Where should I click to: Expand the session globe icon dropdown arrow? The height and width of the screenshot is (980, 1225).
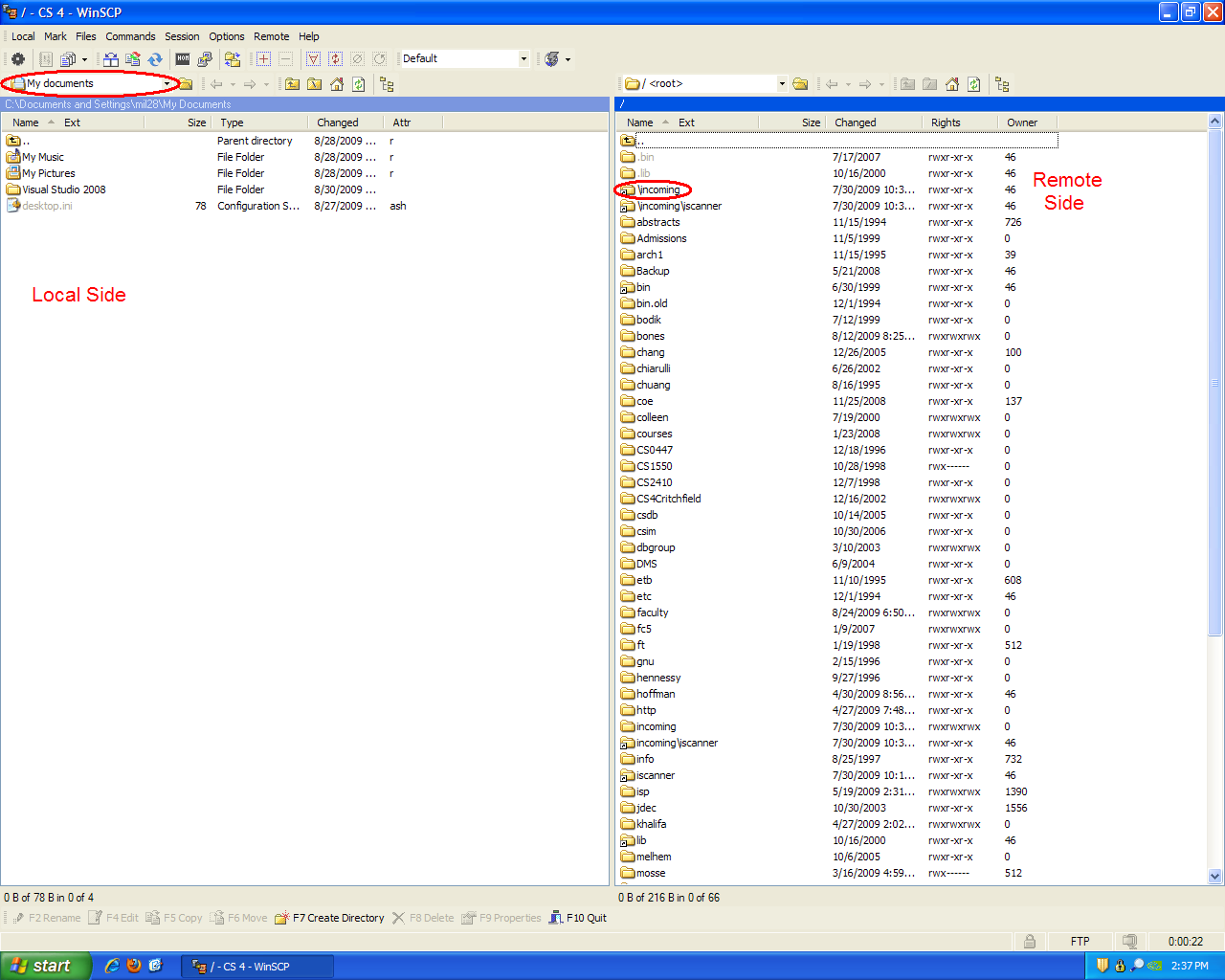coord(568,59)
